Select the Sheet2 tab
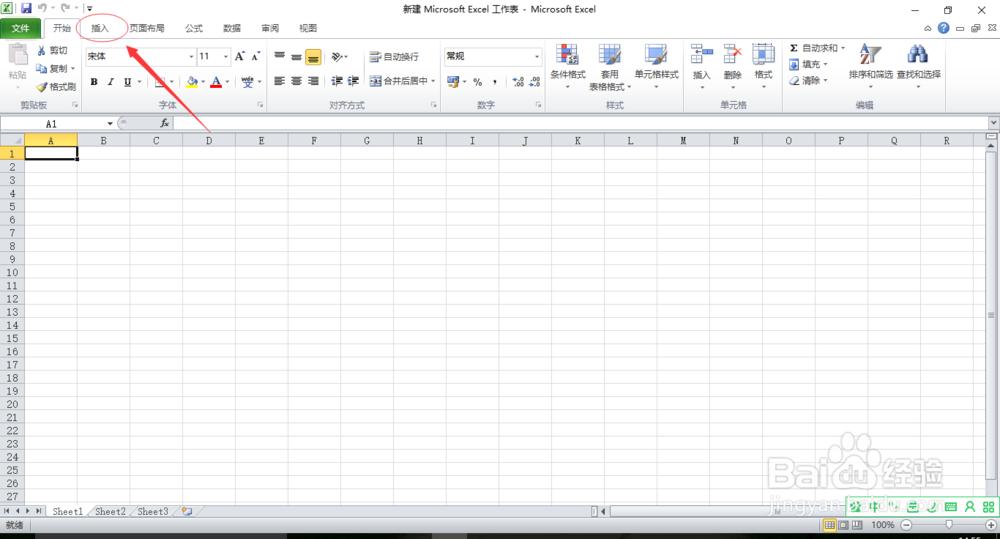 [110, 512]
